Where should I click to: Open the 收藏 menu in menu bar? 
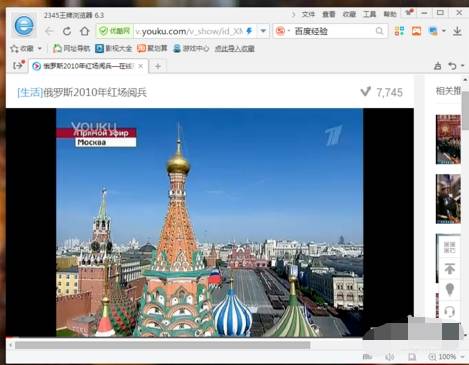(349, 14)
